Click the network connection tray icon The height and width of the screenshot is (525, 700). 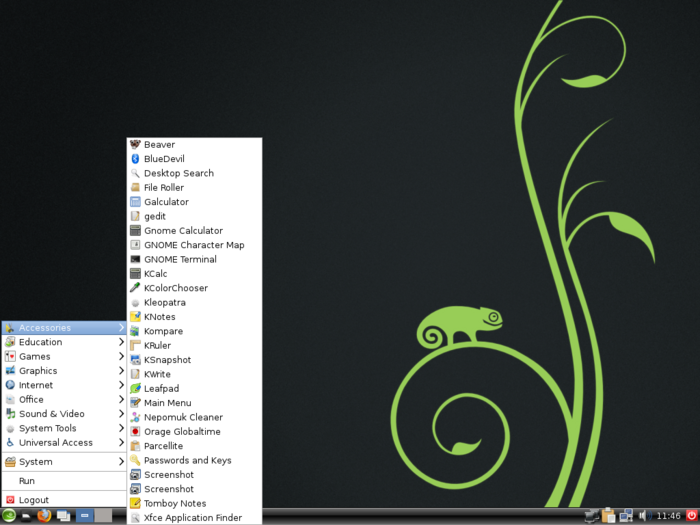[x=626, y=516]
